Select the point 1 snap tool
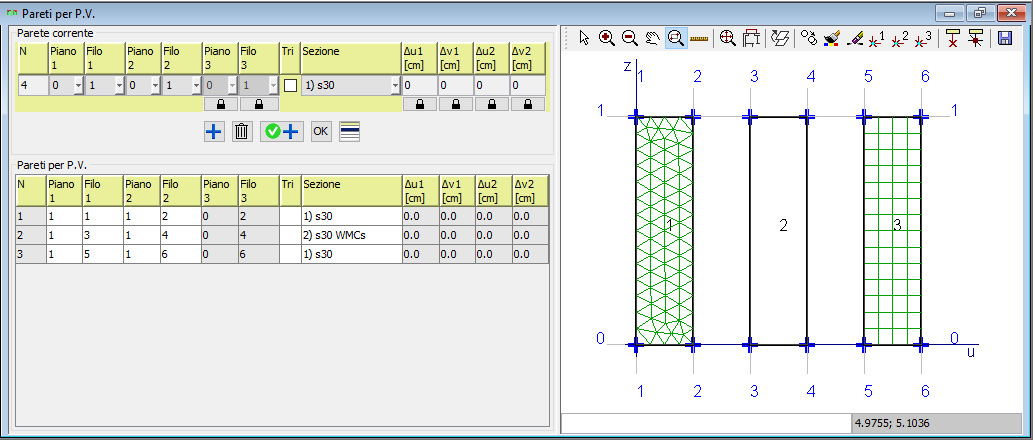 point(878,38)
